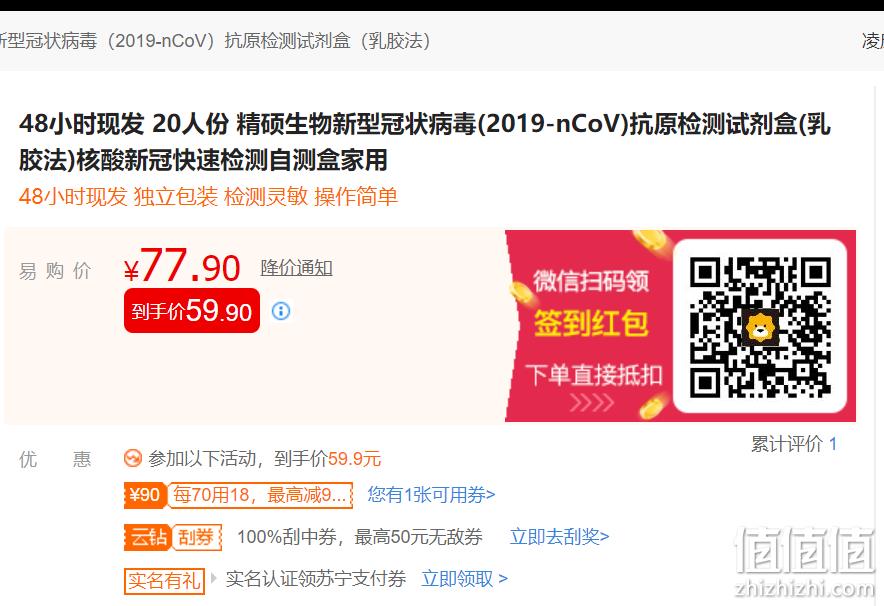Click the 实名有礼 outlined tag

click(164, 580)
